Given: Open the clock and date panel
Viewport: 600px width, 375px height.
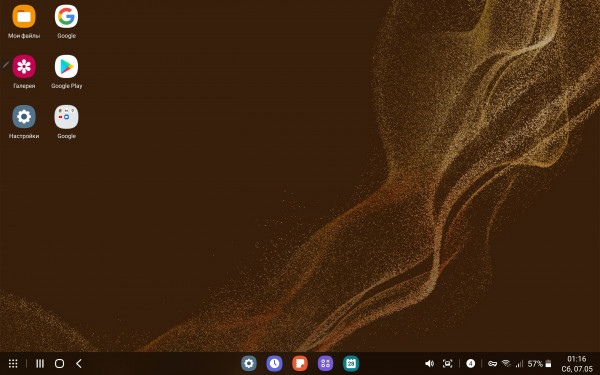Looking at the screenshot, I should pos(577,364).
